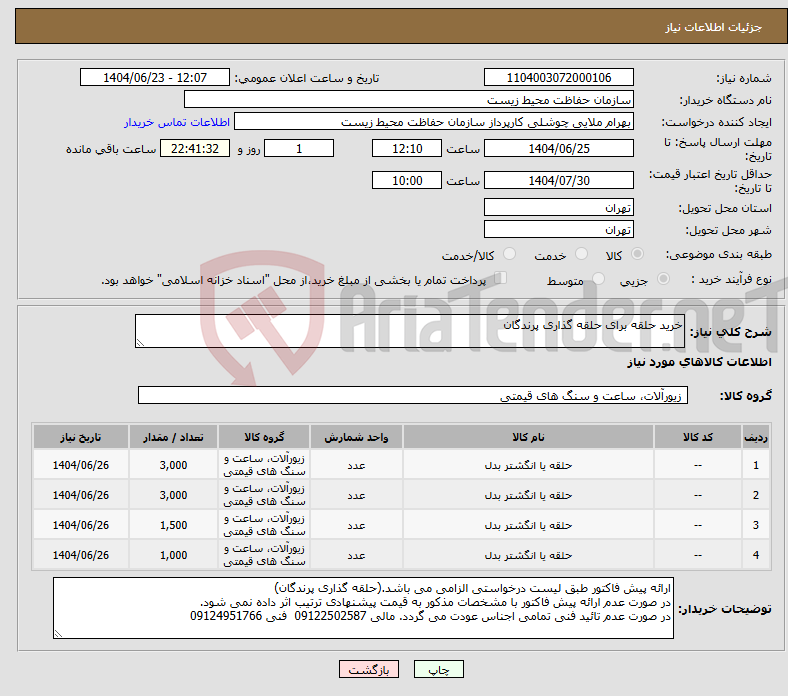The width and height of the screenshot is (788, 696).
Task: Click the چاپ print button
Action: 439,669
